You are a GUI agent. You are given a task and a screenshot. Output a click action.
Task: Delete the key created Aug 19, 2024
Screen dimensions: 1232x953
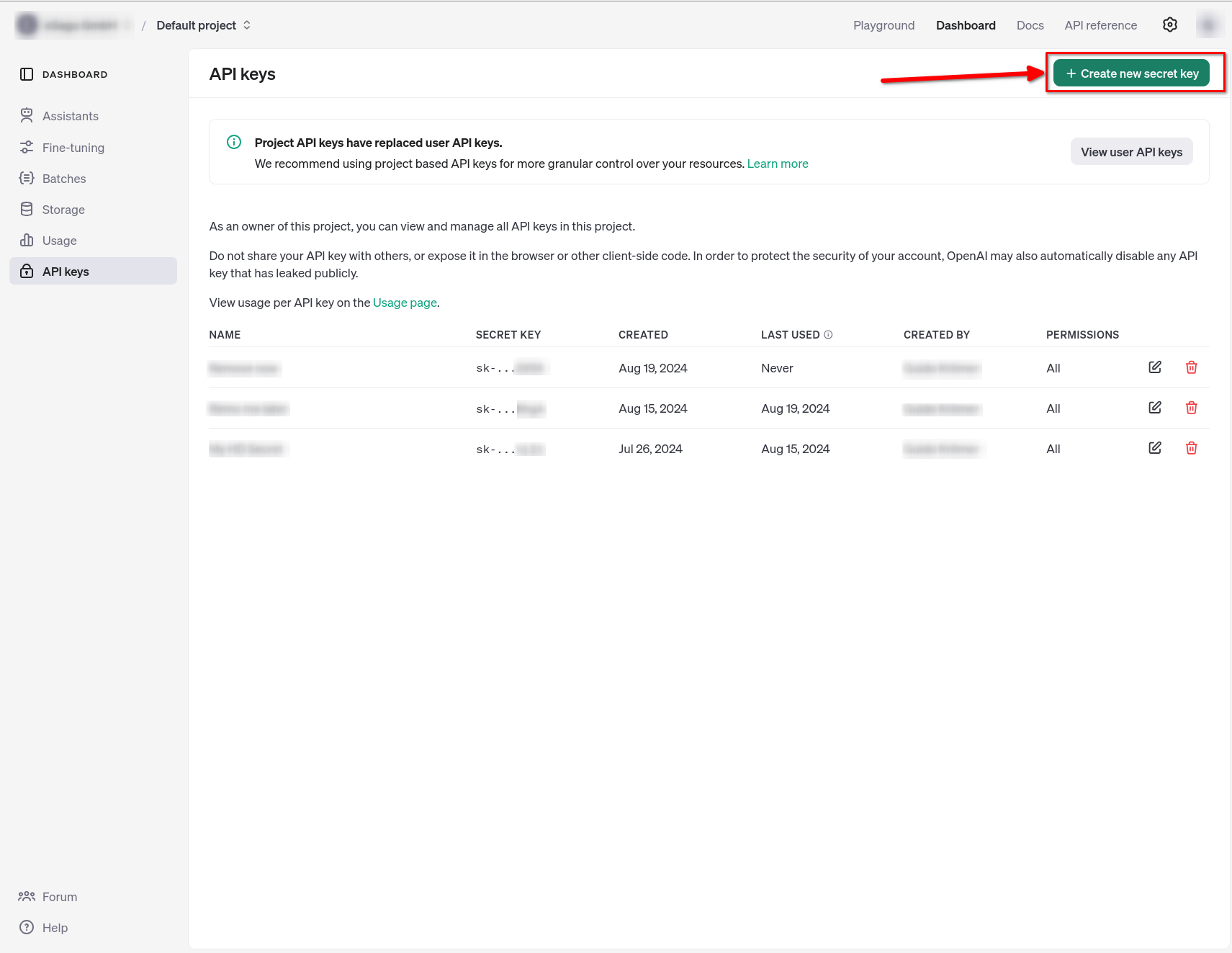click(x=1191, y=367)
